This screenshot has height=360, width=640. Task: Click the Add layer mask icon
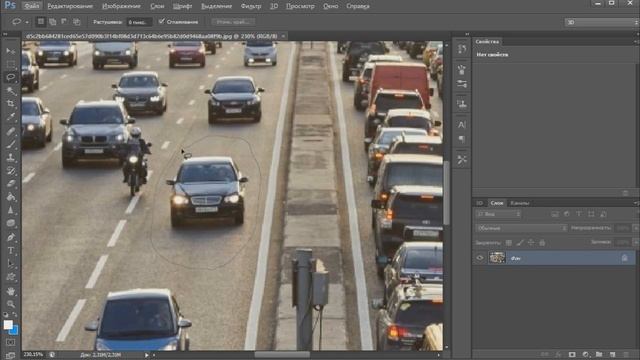click(x=572, y=354)
